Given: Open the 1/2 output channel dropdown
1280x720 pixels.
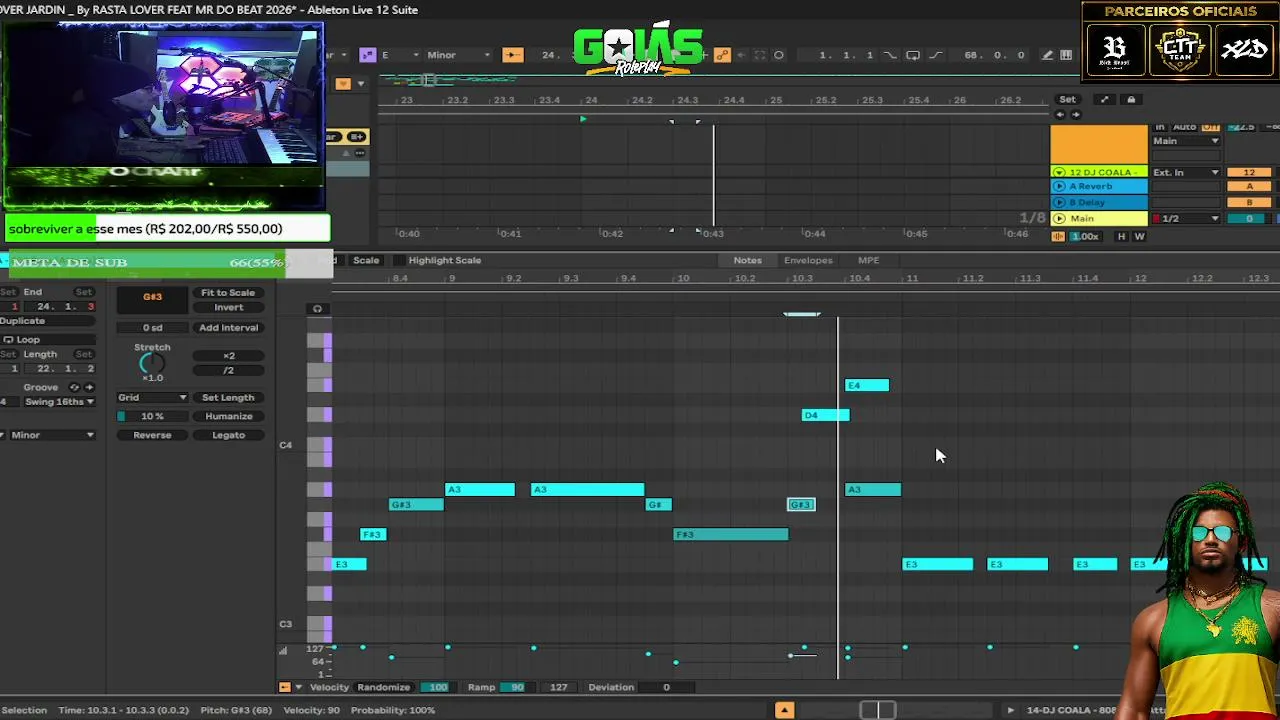Looking at the screenshot, I should pyautogui.click(x=1186, y=218).
